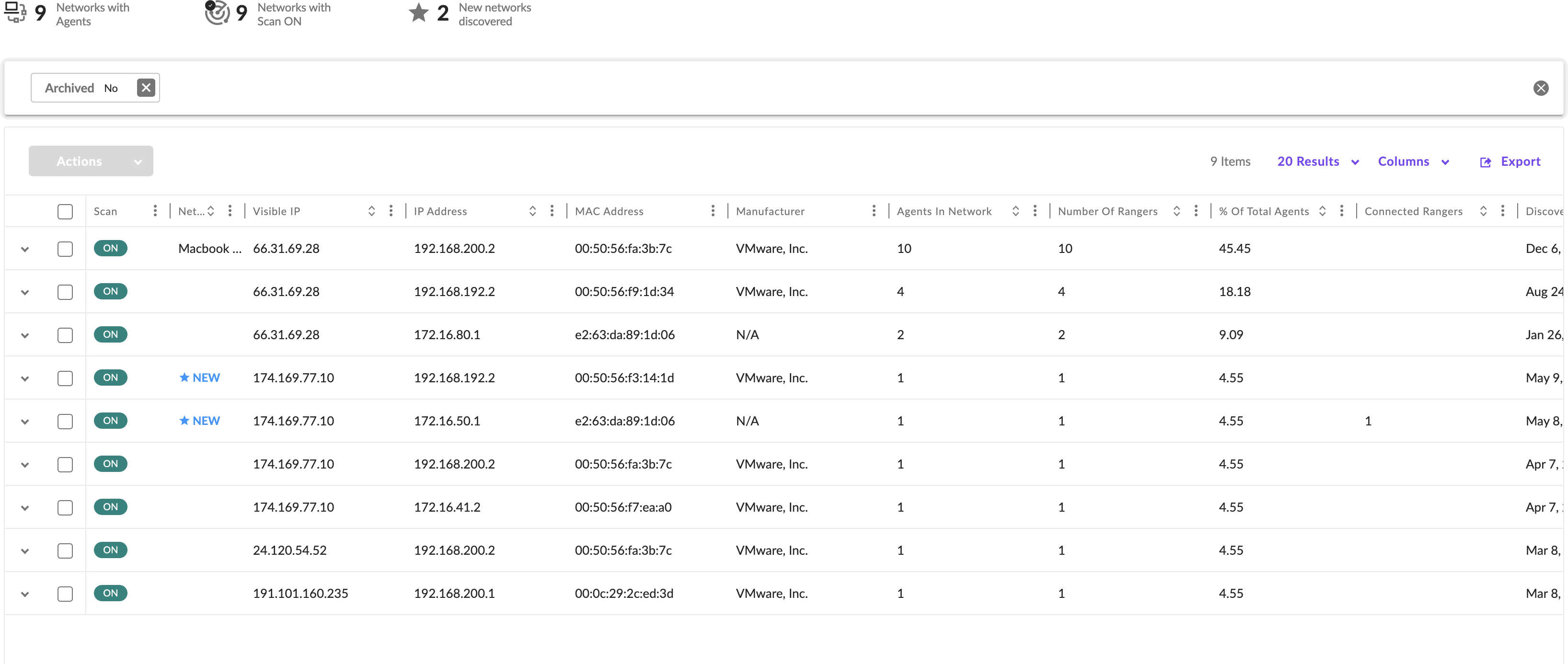Select the Macbook network row checkbox
The image size is (1568, 664).
click(x=65, y=249)
